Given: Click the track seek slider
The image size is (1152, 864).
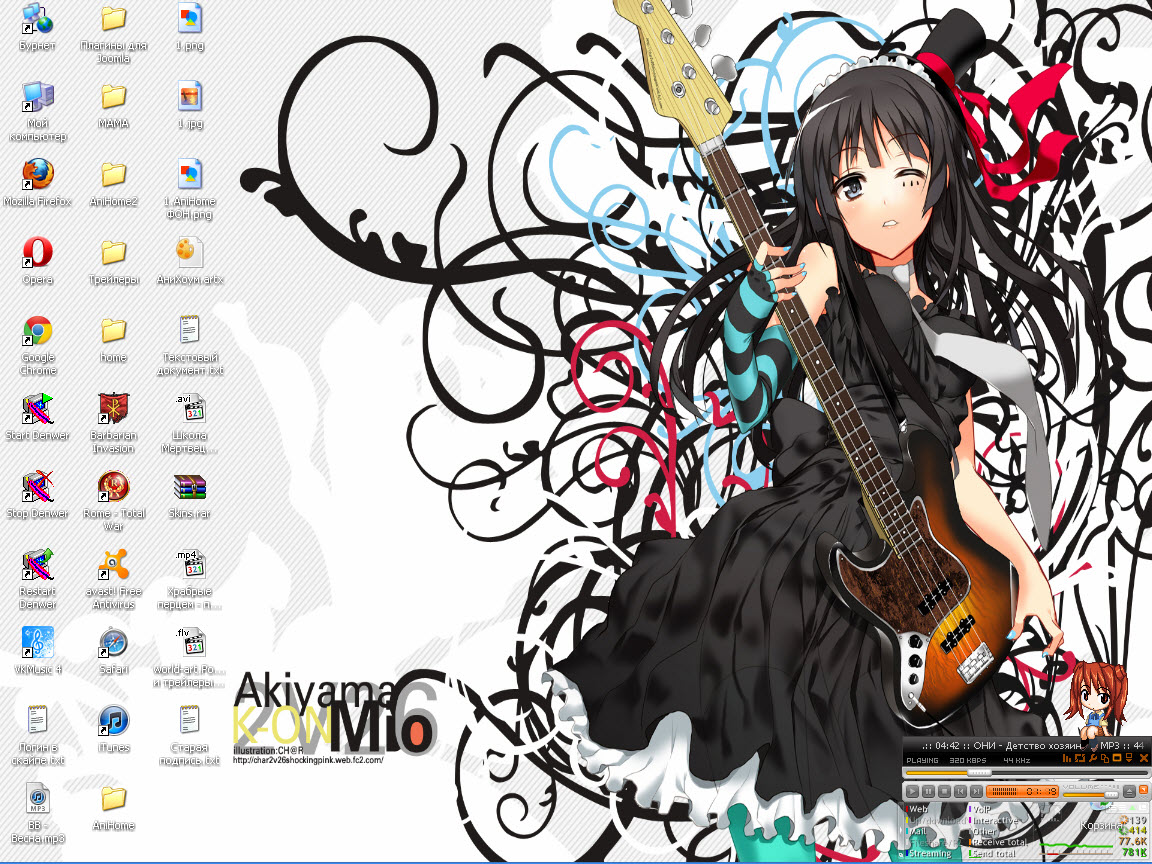Looking at the screenshot, I should (1027, 773).
